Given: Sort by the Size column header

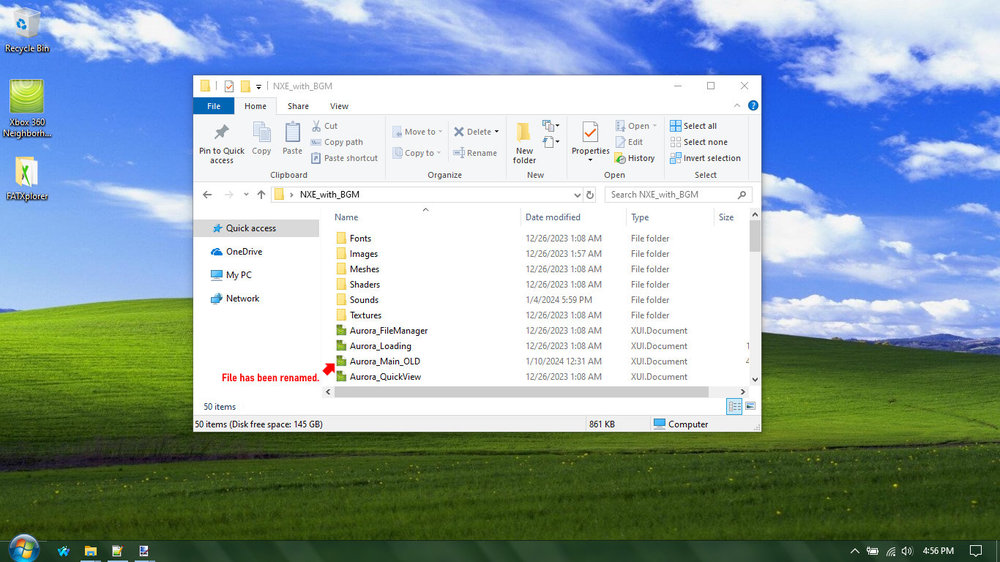Looking at the screenshot, I should pos(727,218).
